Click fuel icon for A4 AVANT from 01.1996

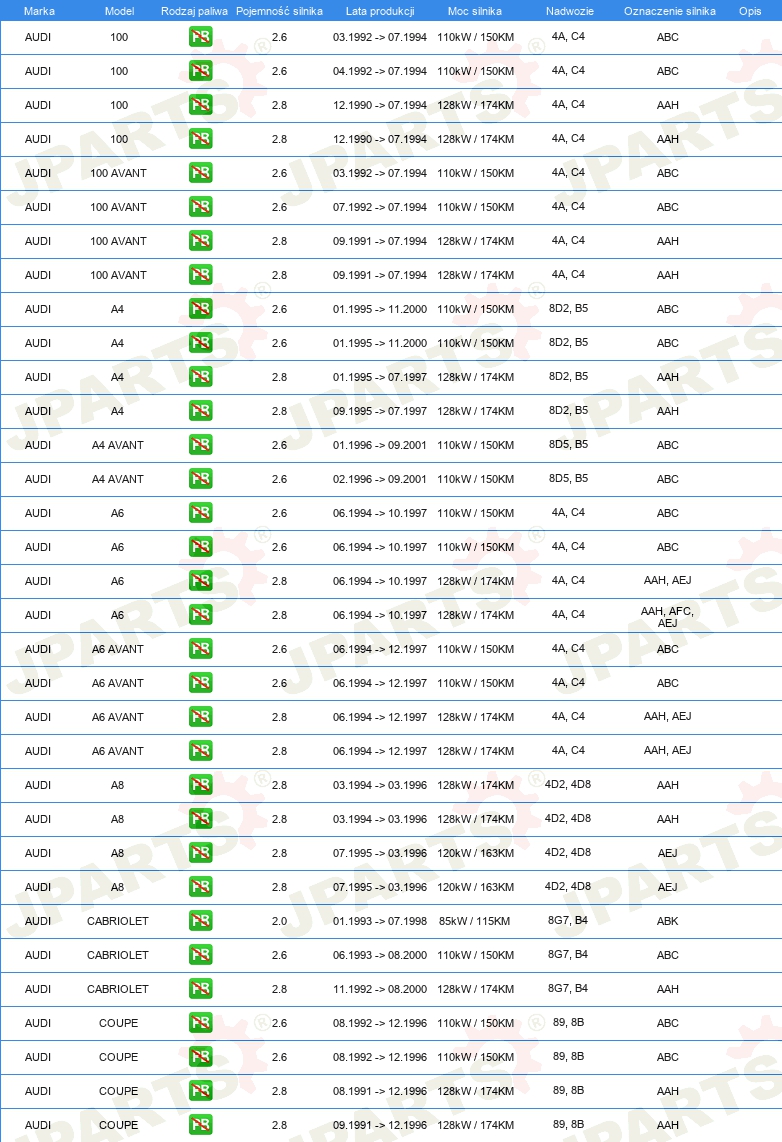coord(200,445)
